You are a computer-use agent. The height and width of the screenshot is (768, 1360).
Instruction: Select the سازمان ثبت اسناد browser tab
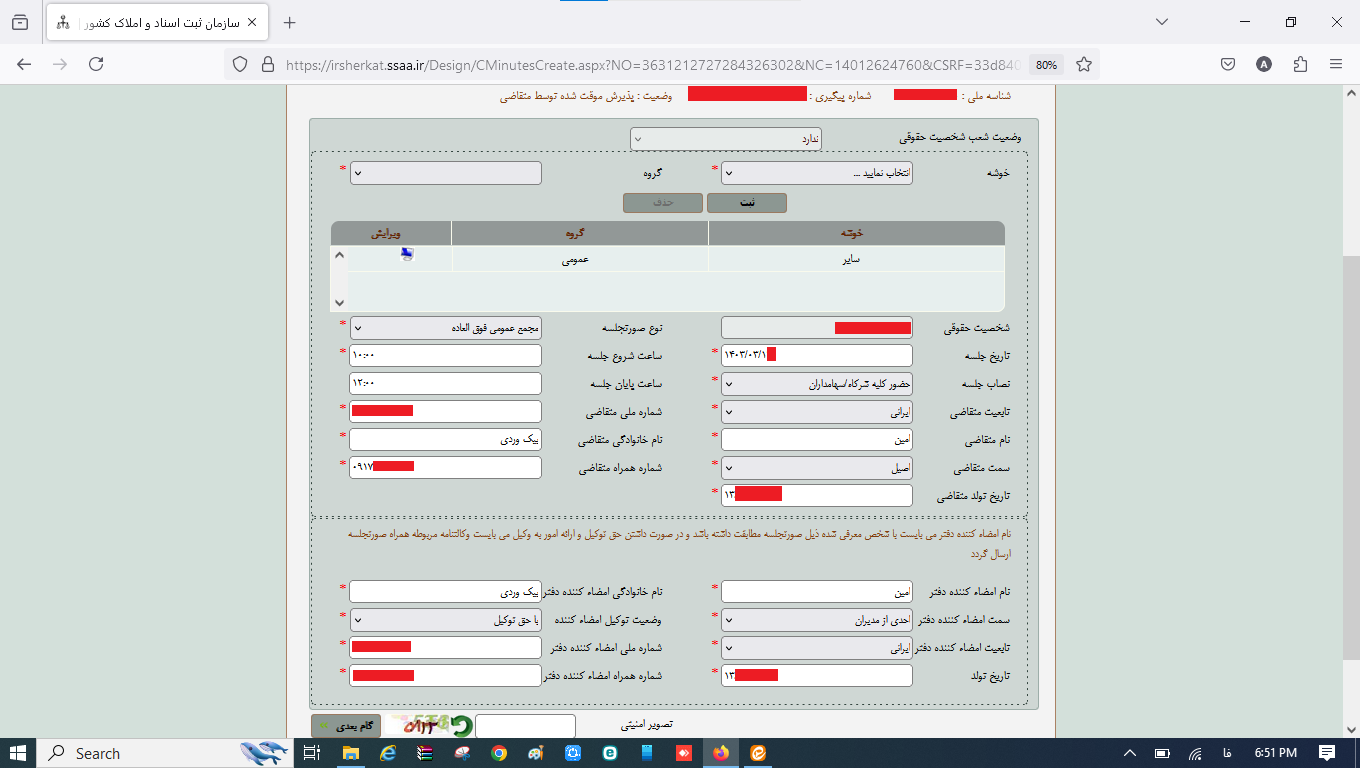[157, 22]
